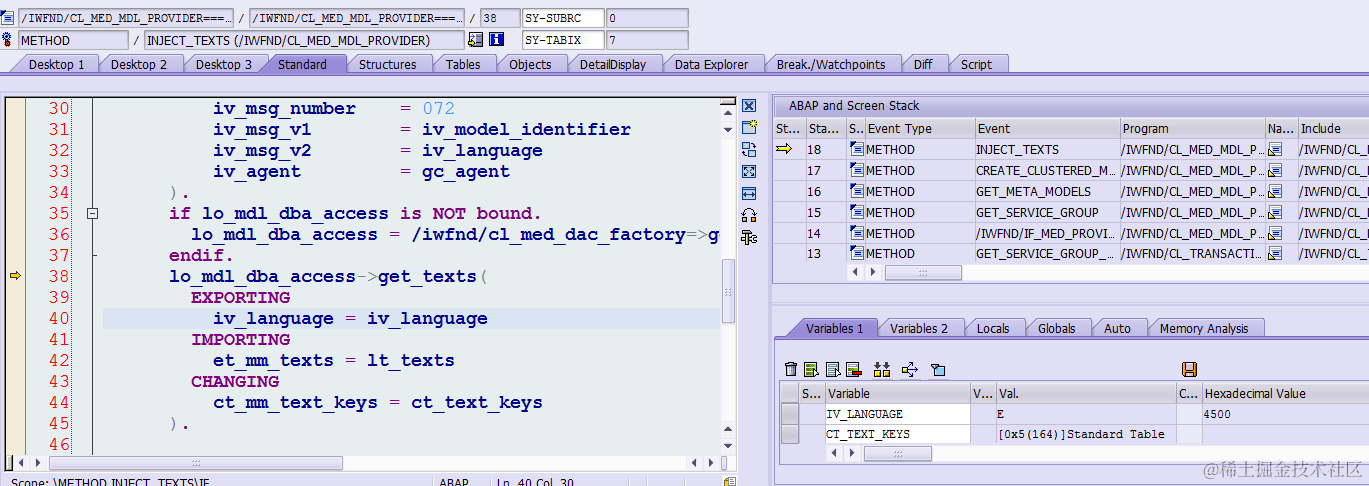Open the Data Explorer tab
The image size is (1369, 486).
coord(711,64)
